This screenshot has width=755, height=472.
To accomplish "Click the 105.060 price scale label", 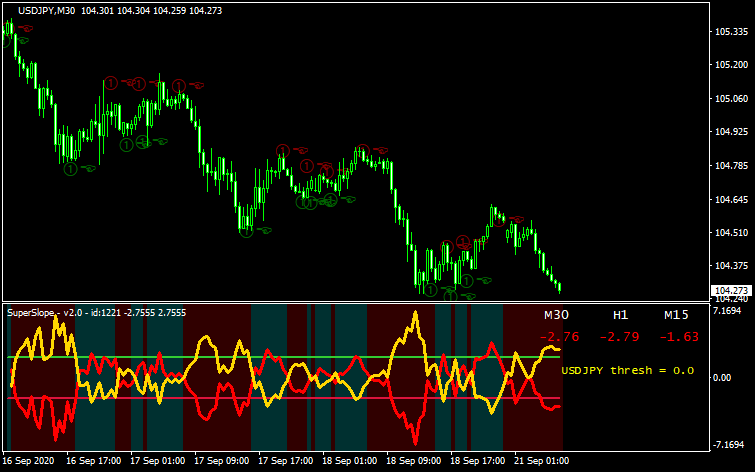I will [732, 99].
